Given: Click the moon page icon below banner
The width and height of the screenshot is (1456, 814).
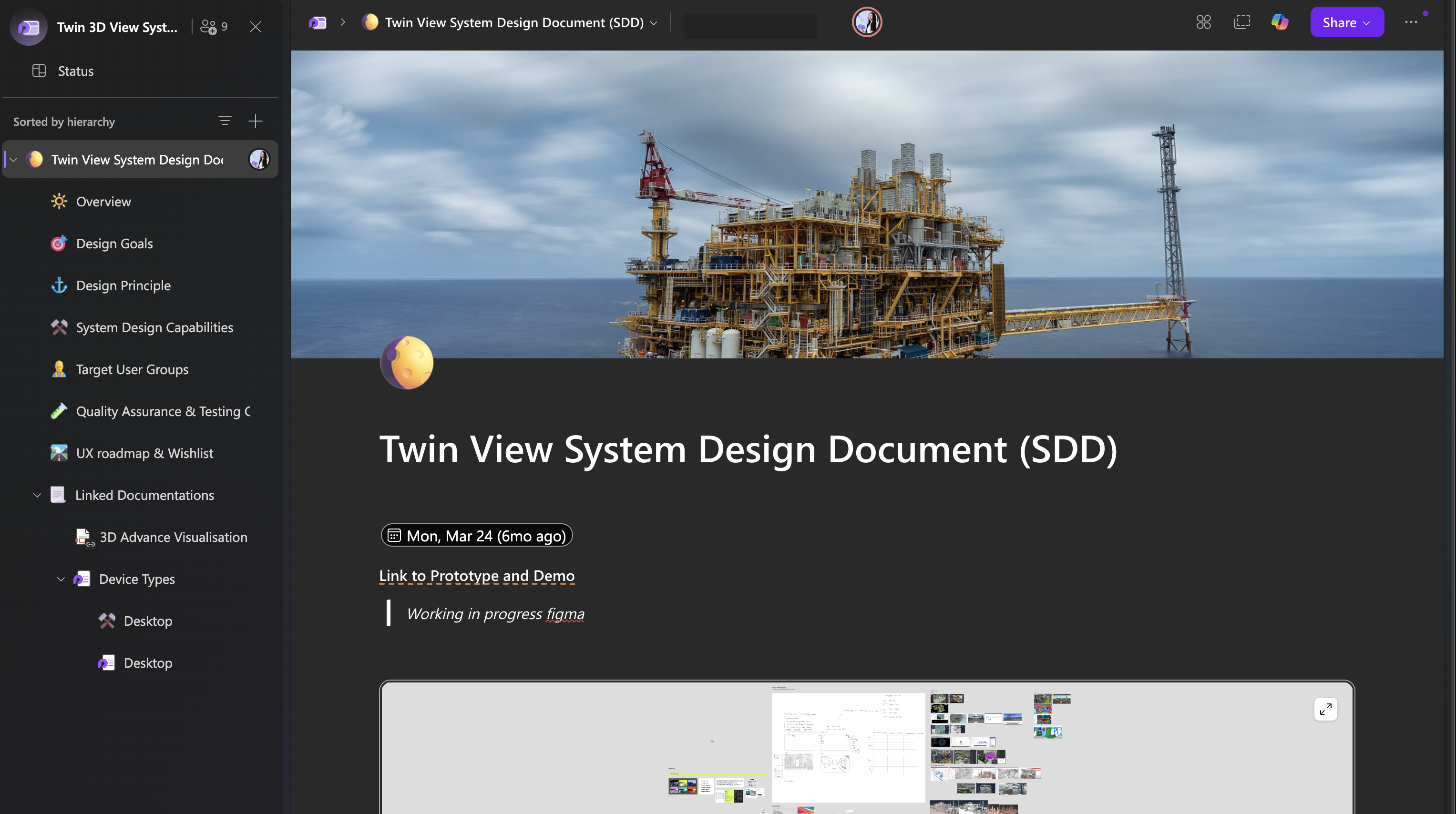Looking at the screenshot, I should tap(406, 363).
